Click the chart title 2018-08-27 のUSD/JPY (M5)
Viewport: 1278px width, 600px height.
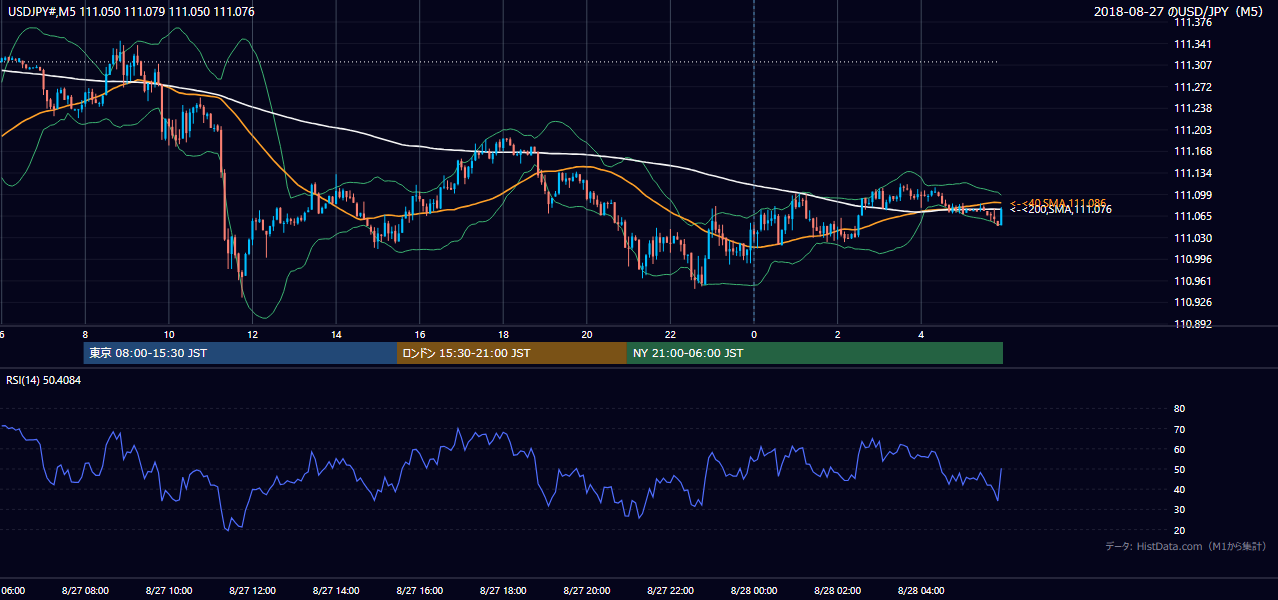1180,11
